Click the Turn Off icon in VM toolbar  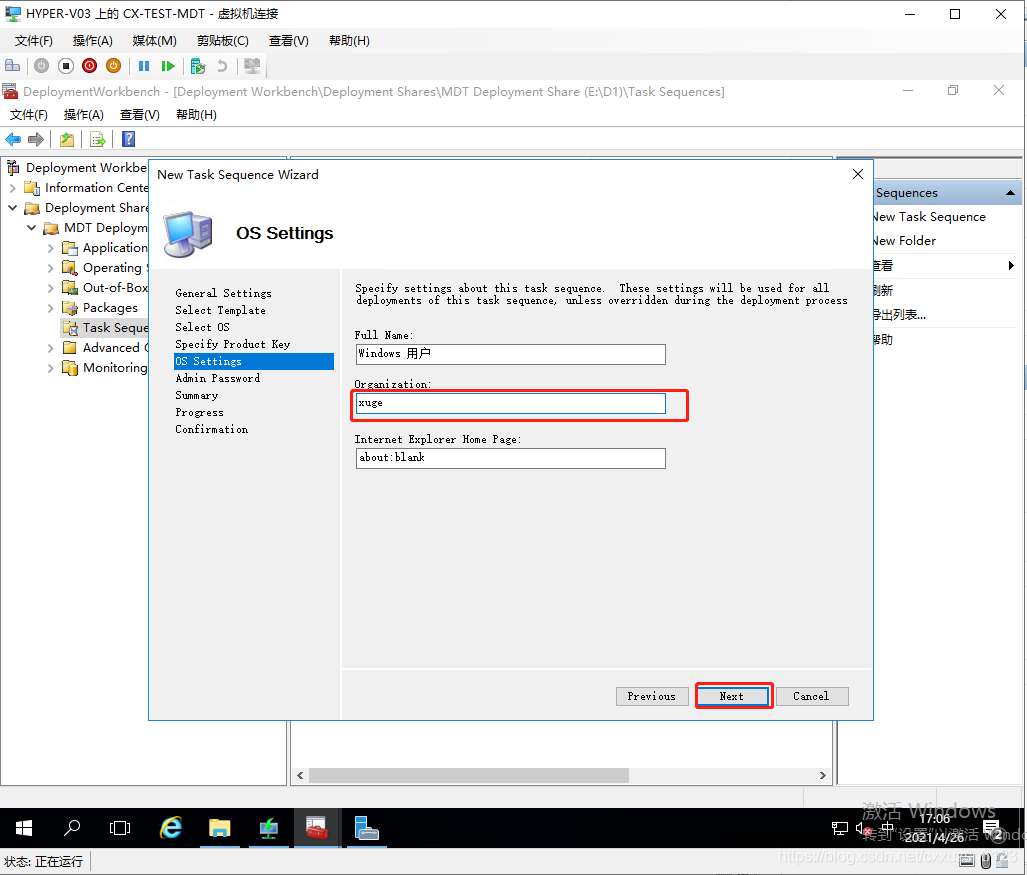click(x=65, y=65)
